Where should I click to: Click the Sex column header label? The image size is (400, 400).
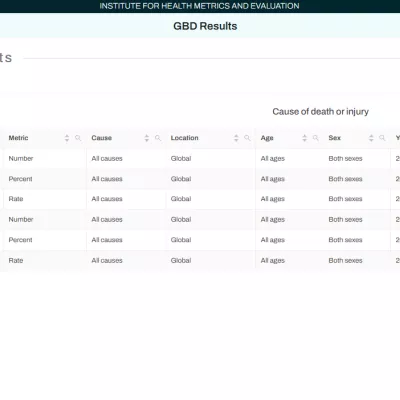pos(335,138)
